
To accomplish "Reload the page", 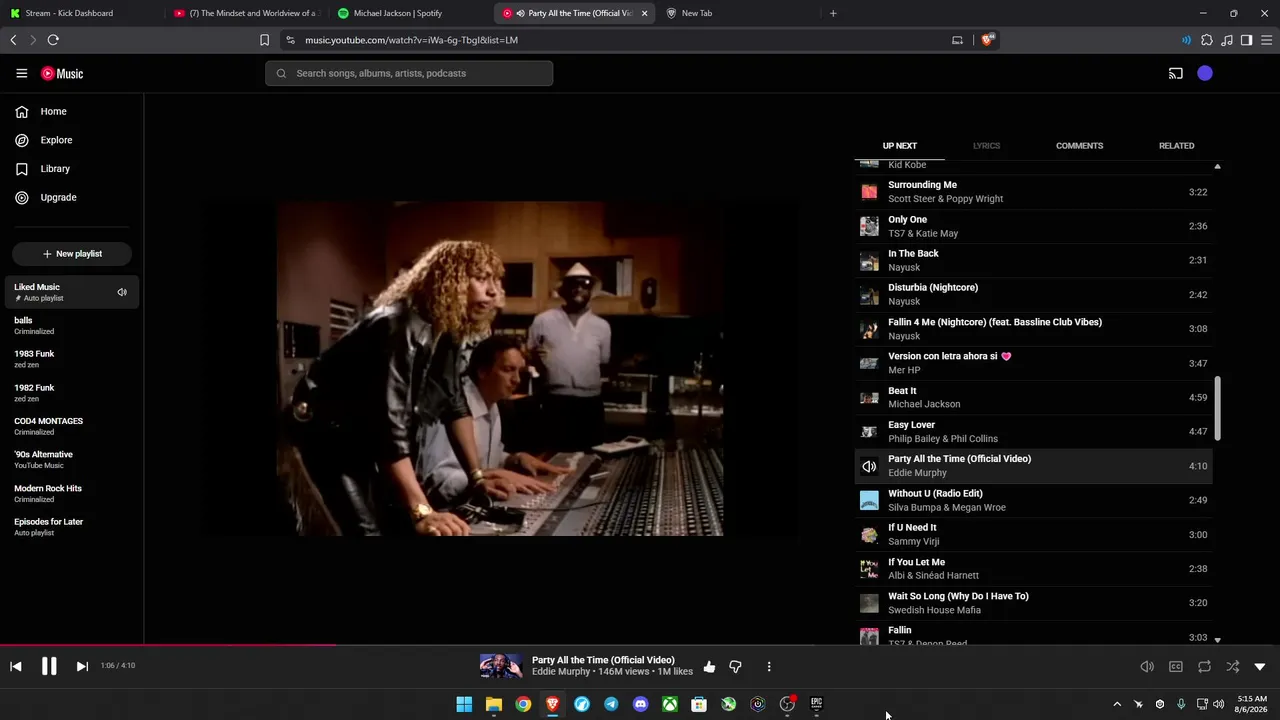I will 53,40.
